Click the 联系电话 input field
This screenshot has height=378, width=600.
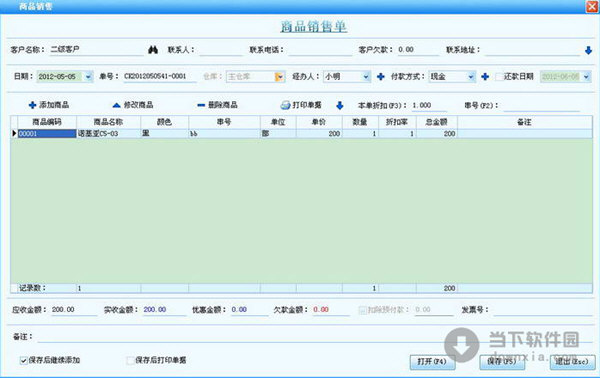[320, 50]
